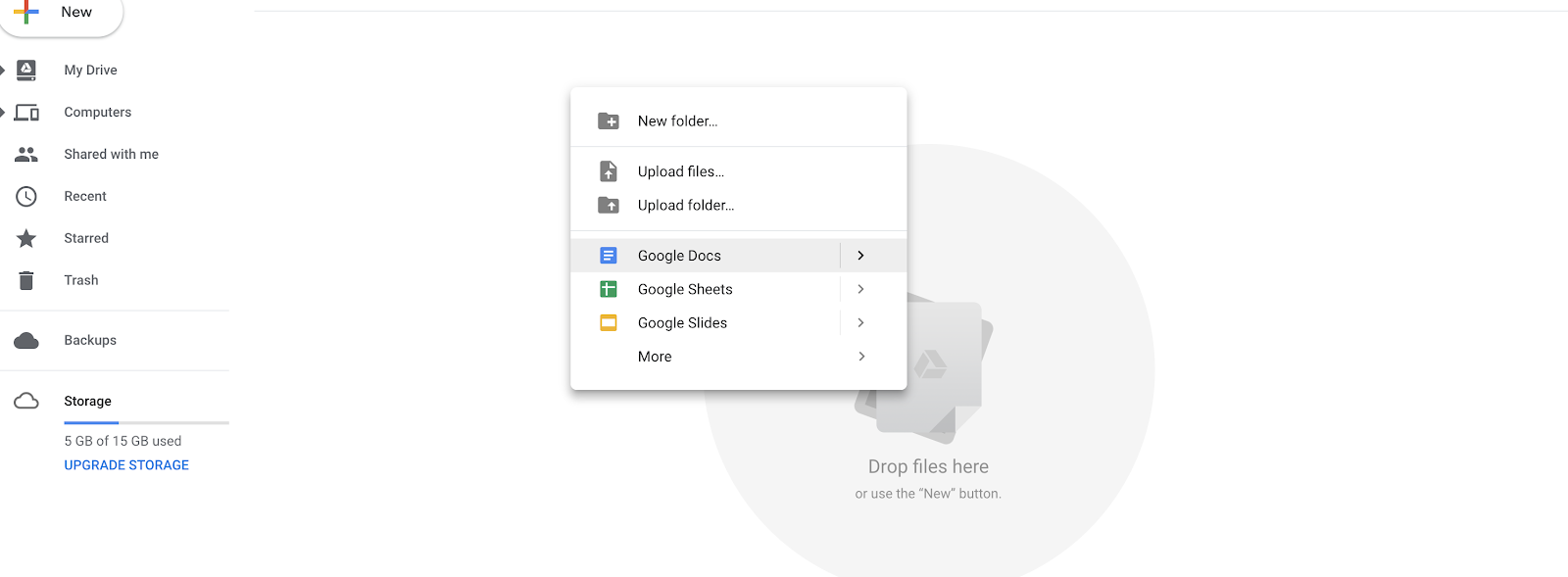Viewport: 1568px width, 577px height.
Task: Select Upload files… menu entry
Action: [x=739, y=171]
